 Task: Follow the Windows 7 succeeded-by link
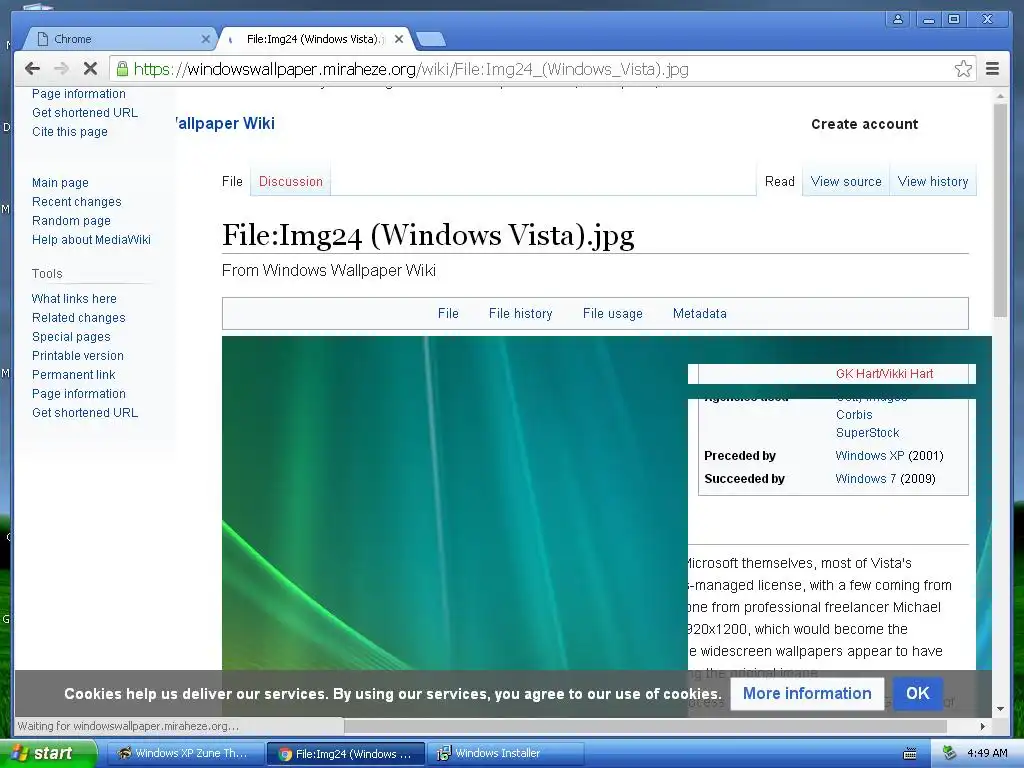[865, 479]
